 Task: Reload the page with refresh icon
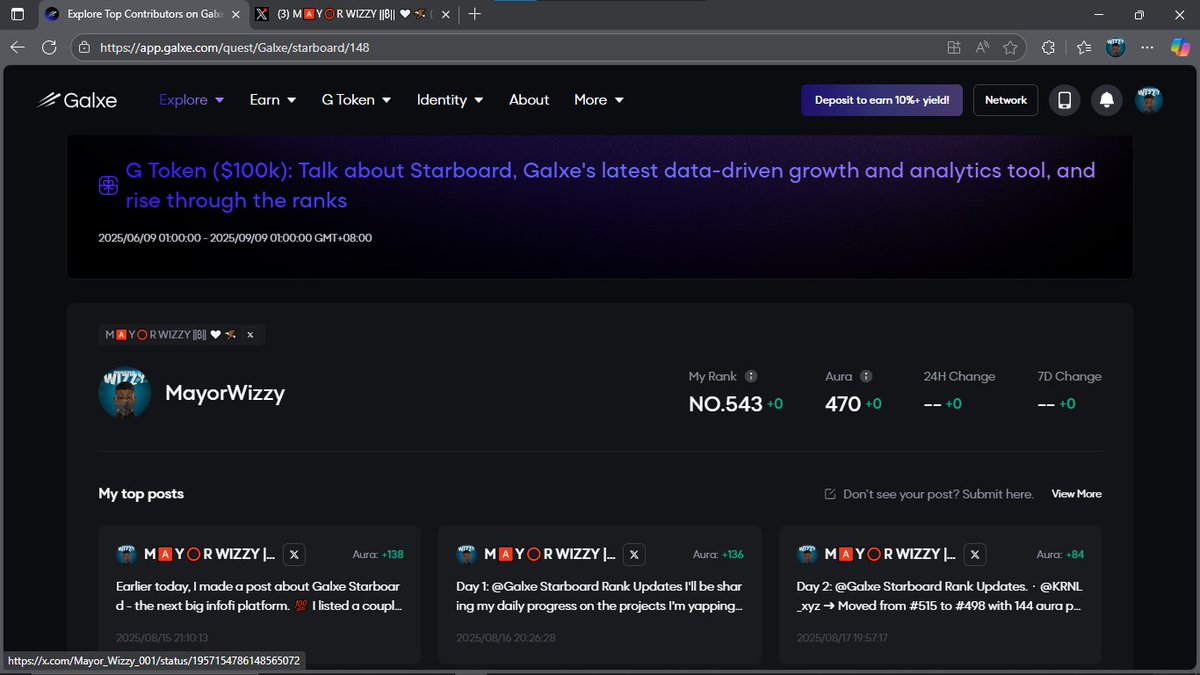click(49, 47)
